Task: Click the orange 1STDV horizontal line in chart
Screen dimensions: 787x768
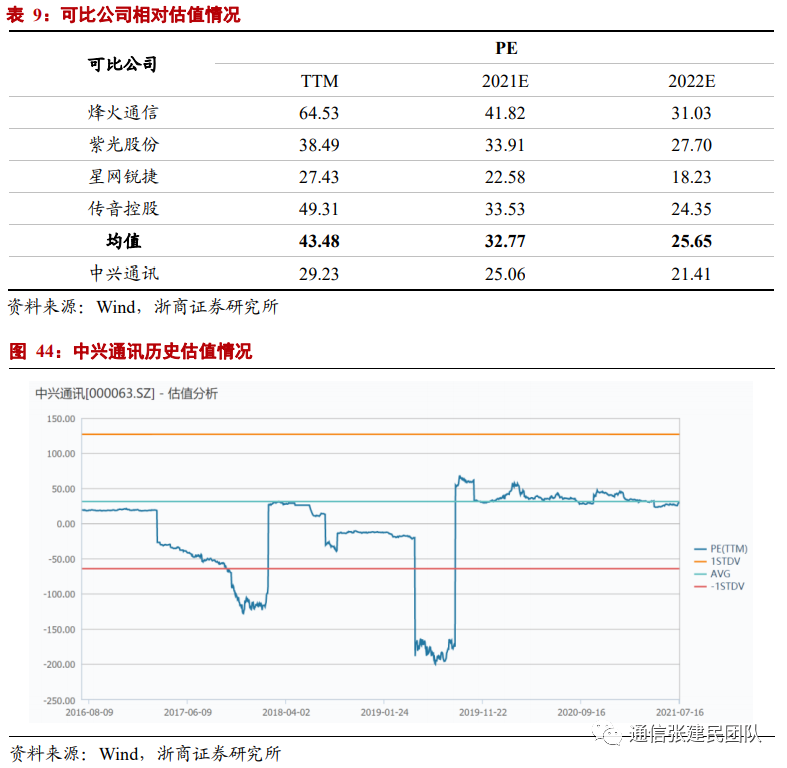Action: 380,434
